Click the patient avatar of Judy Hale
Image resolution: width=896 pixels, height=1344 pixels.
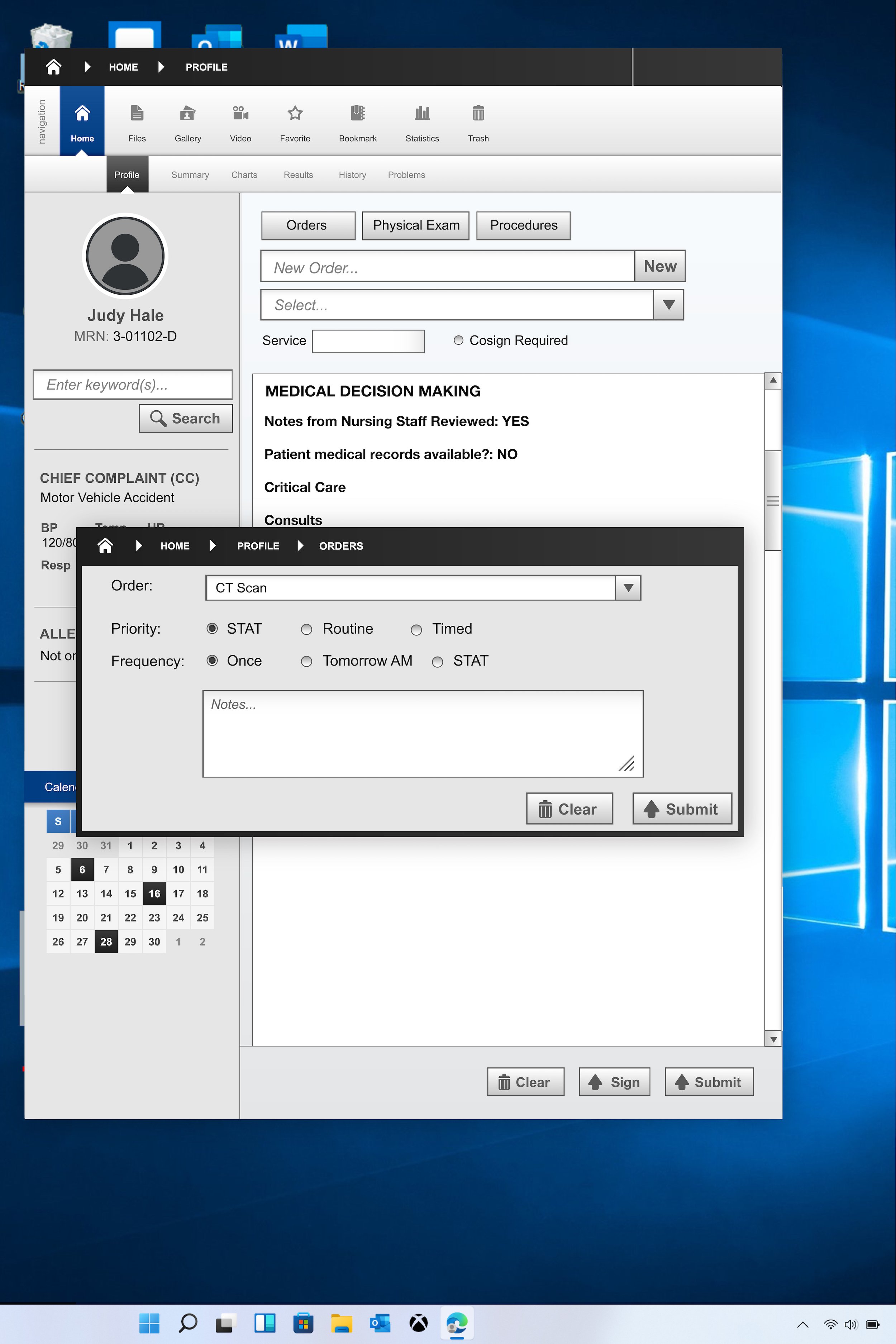(125, 256)
